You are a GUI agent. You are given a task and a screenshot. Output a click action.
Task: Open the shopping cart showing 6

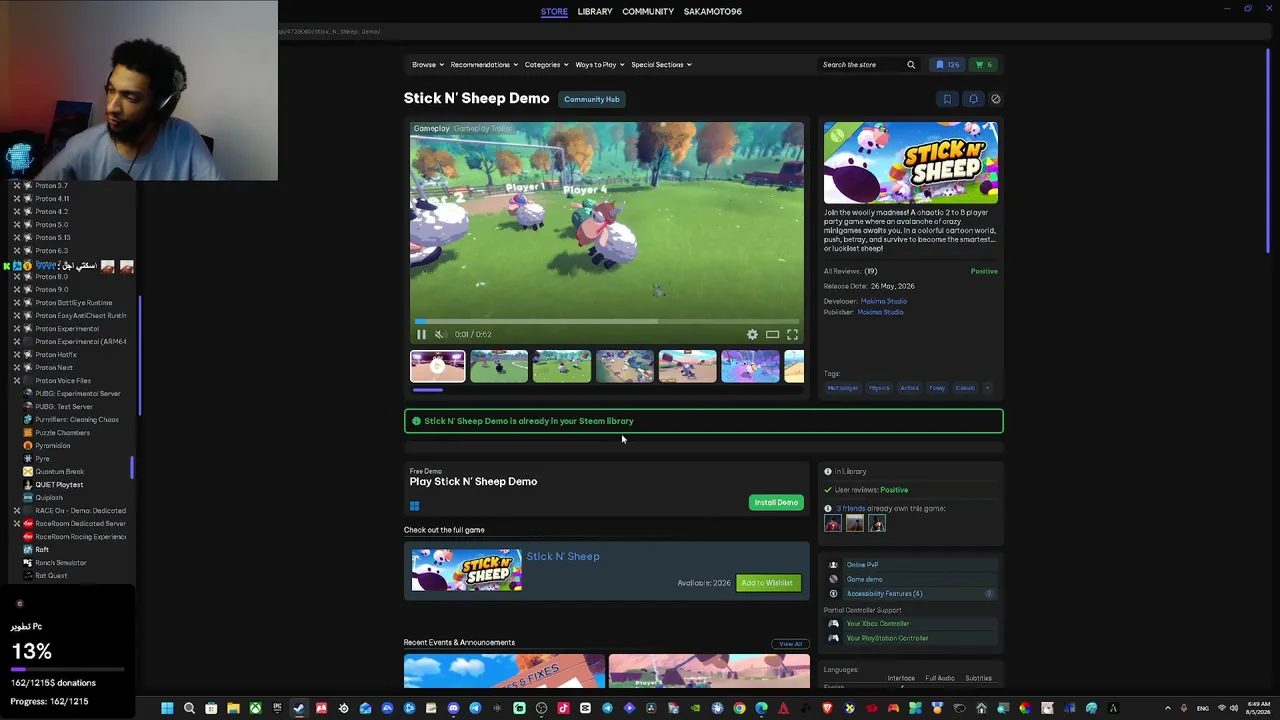tap(984, 65)
